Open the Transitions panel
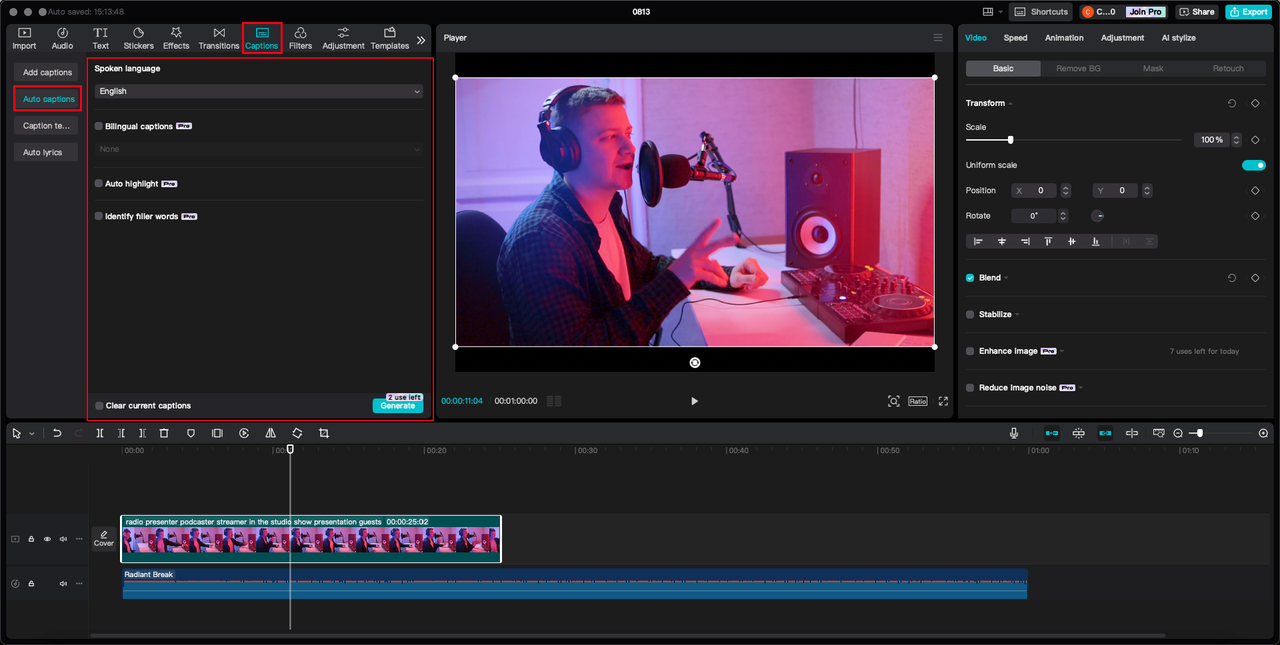Screen dimensions: 1280x645 tap(219, 38)
